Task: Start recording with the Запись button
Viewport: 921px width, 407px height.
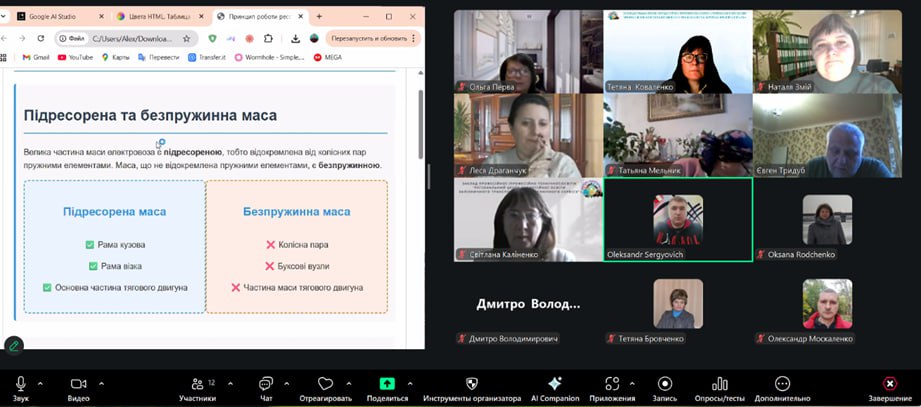Action: pyautogui.click(x=664, y=384)
